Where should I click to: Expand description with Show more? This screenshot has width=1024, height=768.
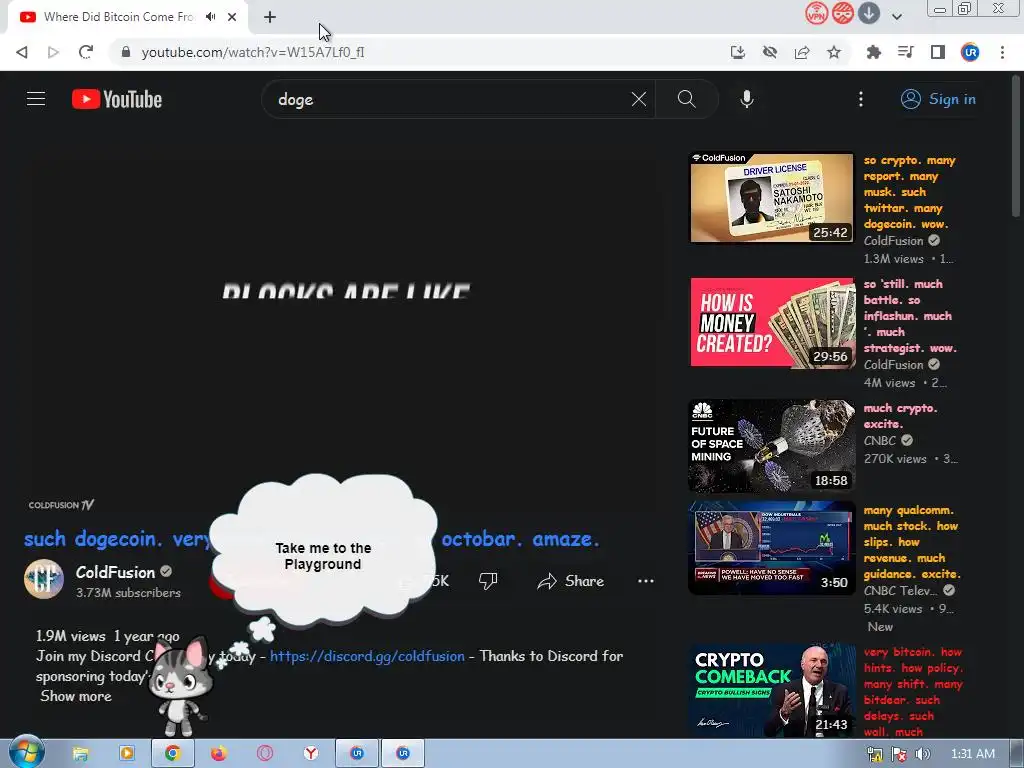[76, 696]
